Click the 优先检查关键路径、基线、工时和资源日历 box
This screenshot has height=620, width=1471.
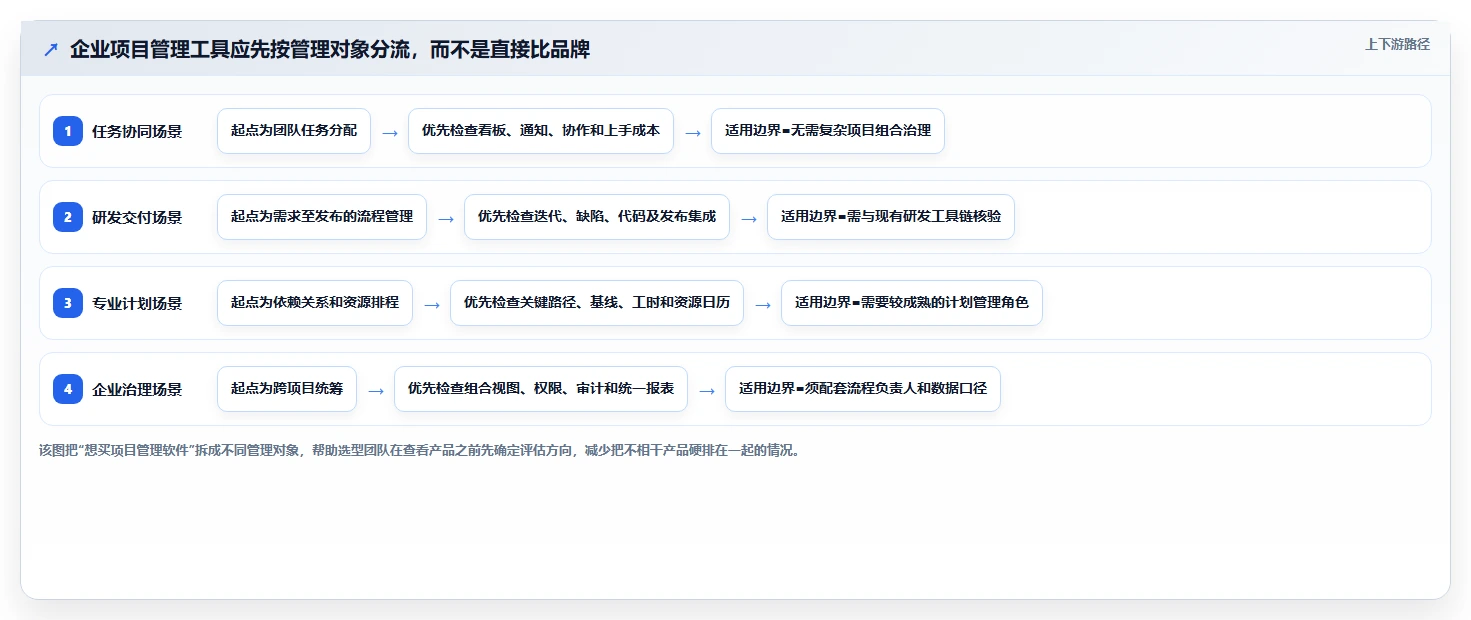click(x=597, y=303)
